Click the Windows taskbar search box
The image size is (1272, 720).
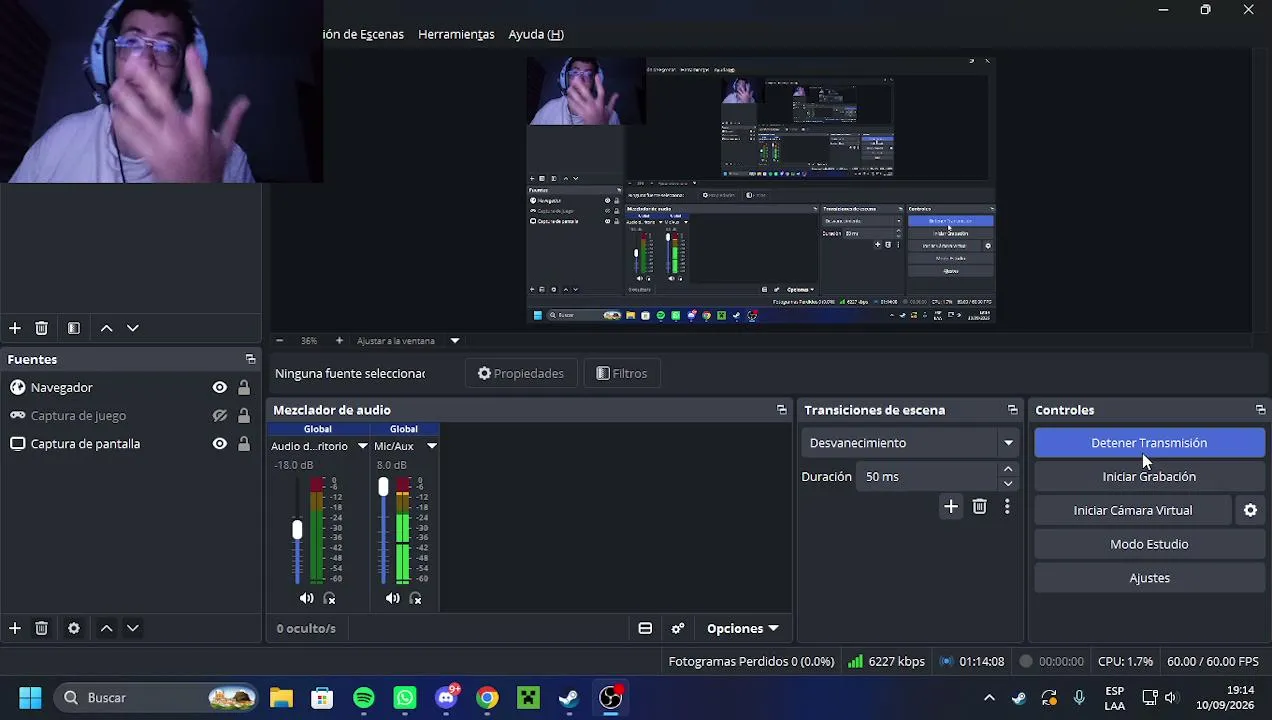[157, 698]
